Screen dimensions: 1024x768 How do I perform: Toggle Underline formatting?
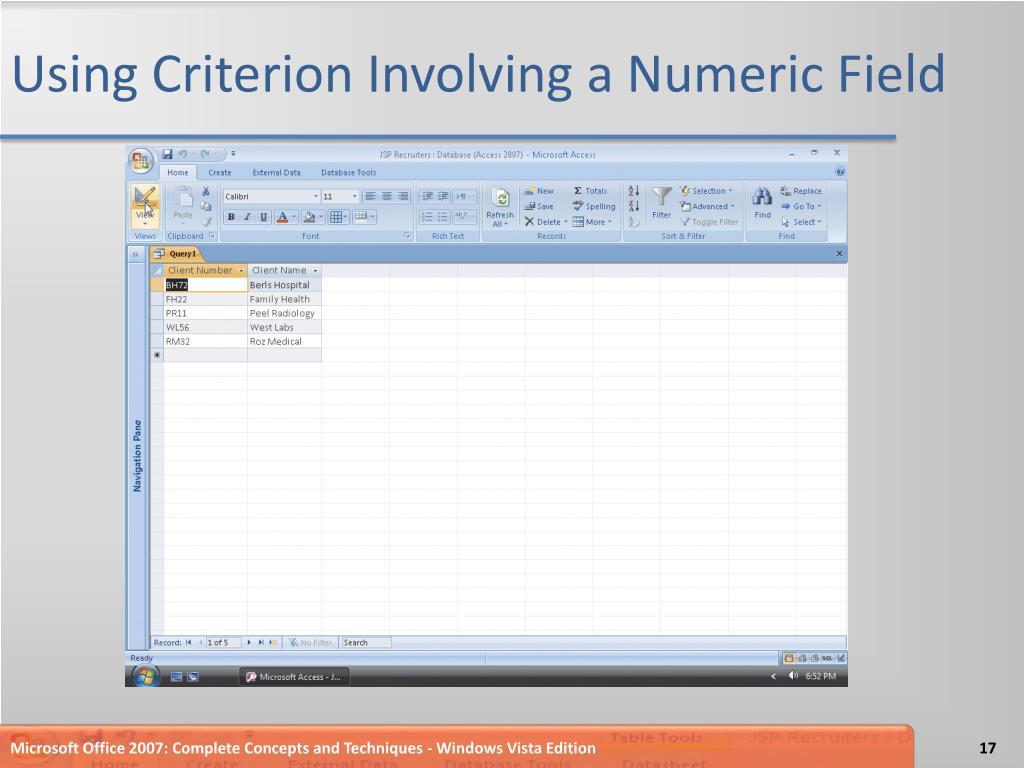click(x=263, y=217)
